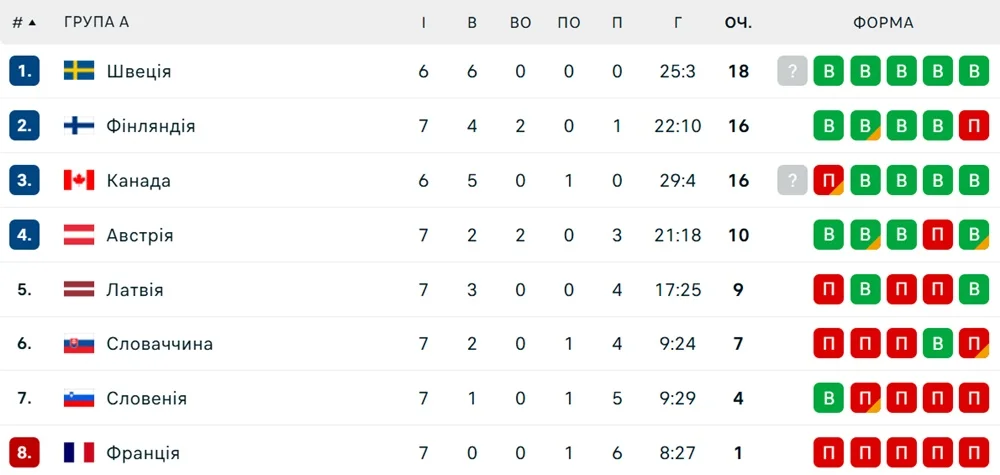Open the Швеція team link
1000x475 pixels.
139,71
